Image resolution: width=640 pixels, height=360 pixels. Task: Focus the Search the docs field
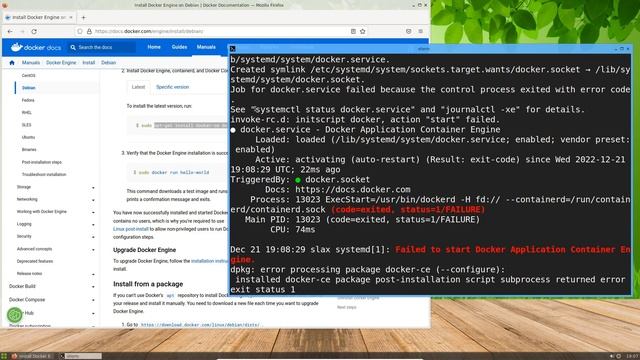click(102, 47)
